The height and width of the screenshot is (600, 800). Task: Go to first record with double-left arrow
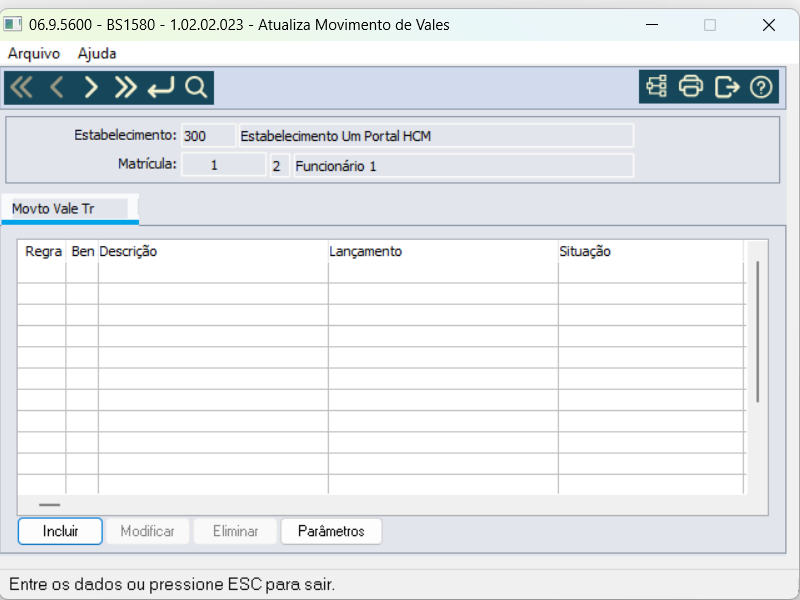click(x=21, y=88)
